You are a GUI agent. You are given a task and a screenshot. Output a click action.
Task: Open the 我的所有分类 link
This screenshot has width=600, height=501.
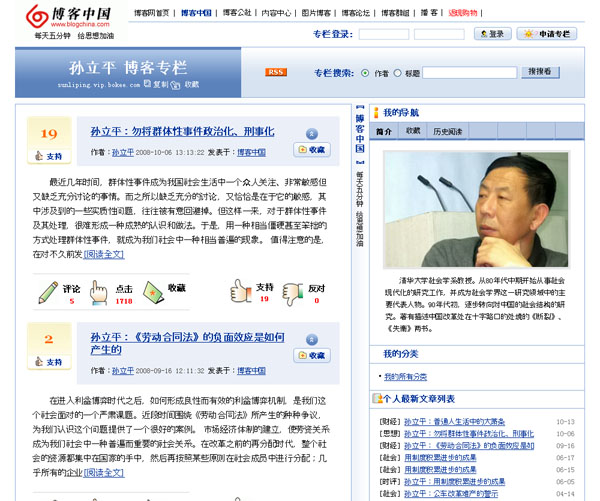point(405,377)
